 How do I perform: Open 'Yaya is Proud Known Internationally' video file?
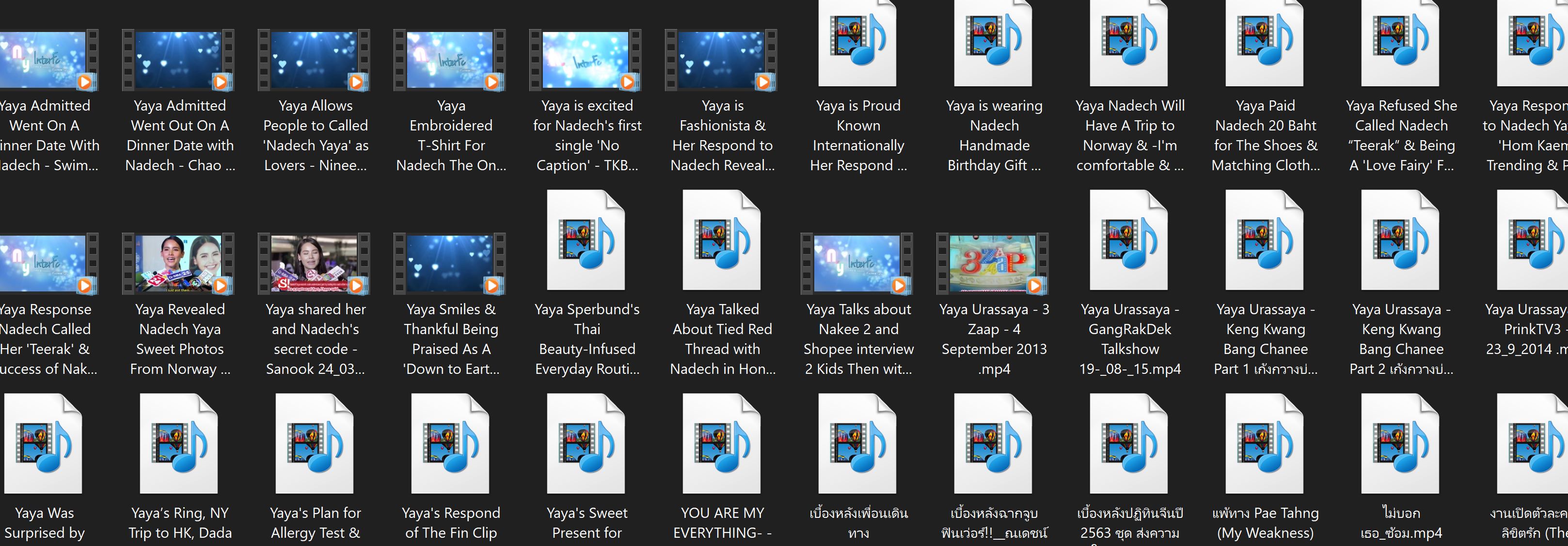point(857,43)
